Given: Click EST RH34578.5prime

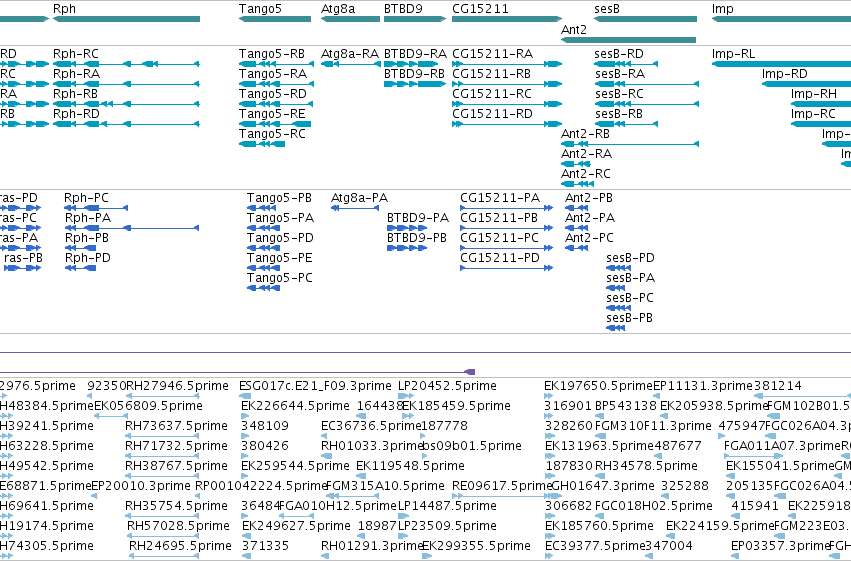Looking at the screenshot, I should point(646,466).
